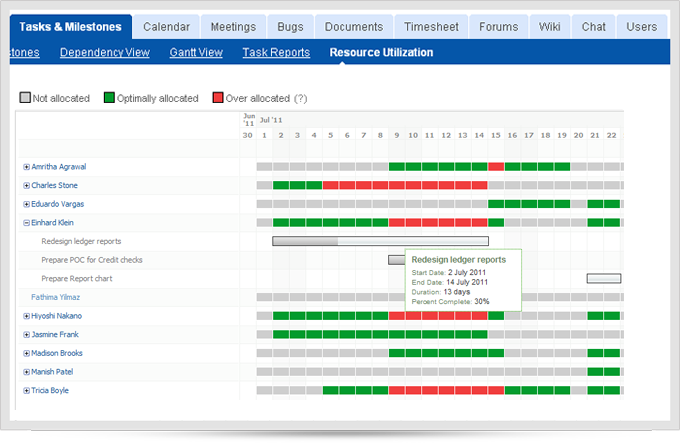Screen dimensions: 680x443
Task: Collapse Einhard Klein's task list
Action: coord(26,223)
